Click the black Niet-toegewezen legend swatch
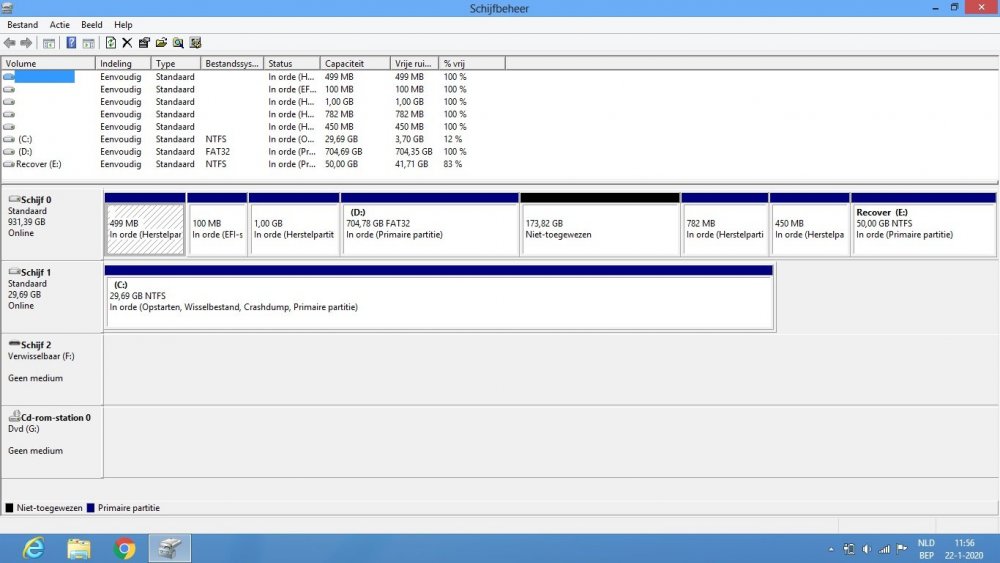 point(10,508)
